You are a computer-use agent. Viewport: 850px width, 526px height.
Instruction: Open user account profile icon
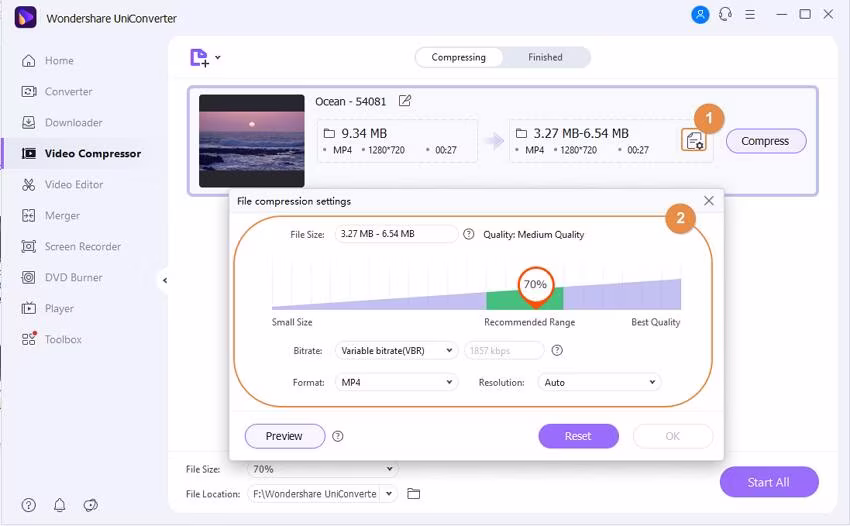pos(700,15)
